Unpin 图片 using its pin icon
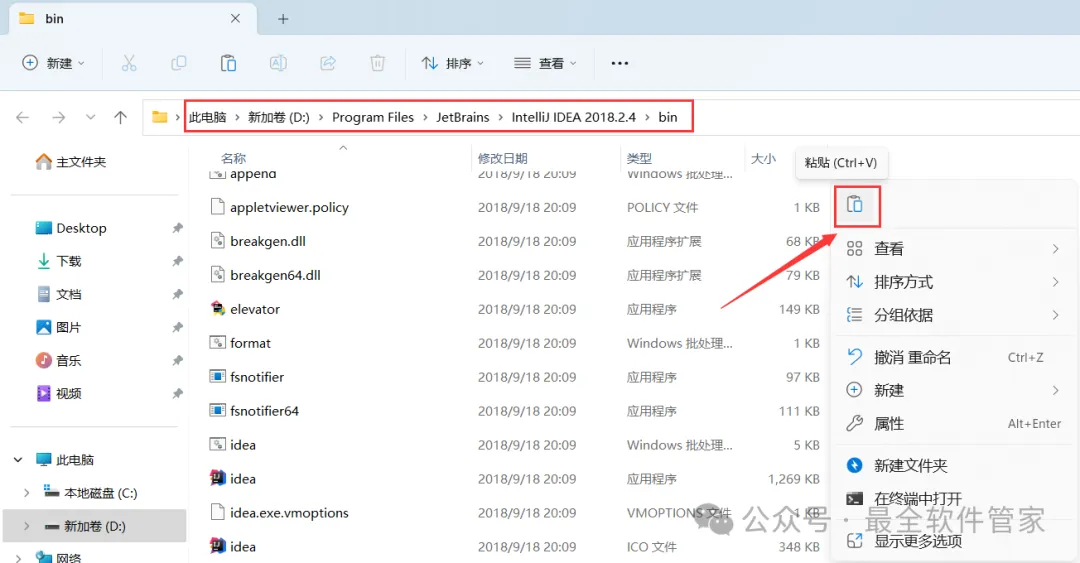 coord(178,327)
